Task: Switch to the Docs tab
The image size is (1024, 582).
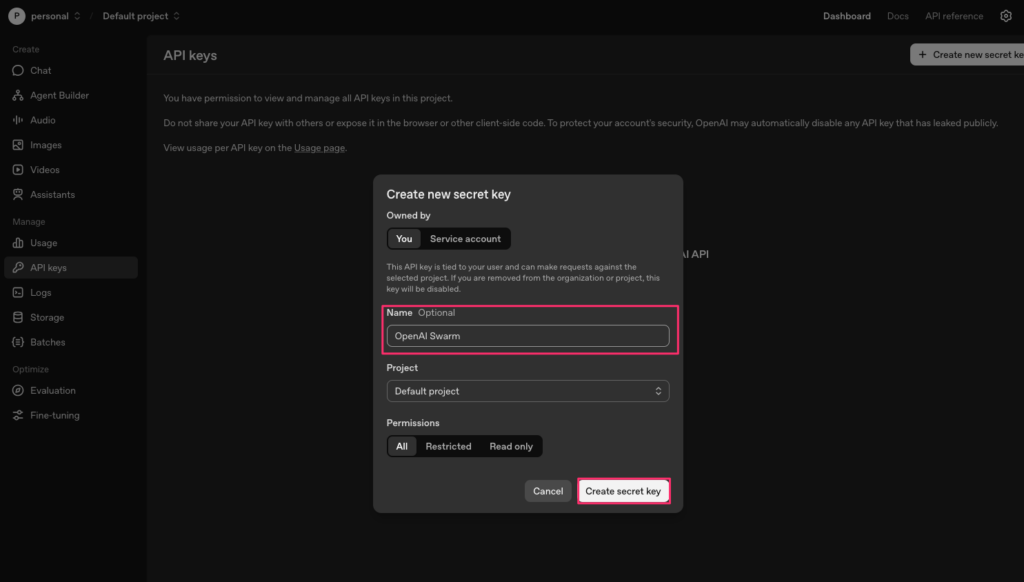Action: tap(898, 16)
